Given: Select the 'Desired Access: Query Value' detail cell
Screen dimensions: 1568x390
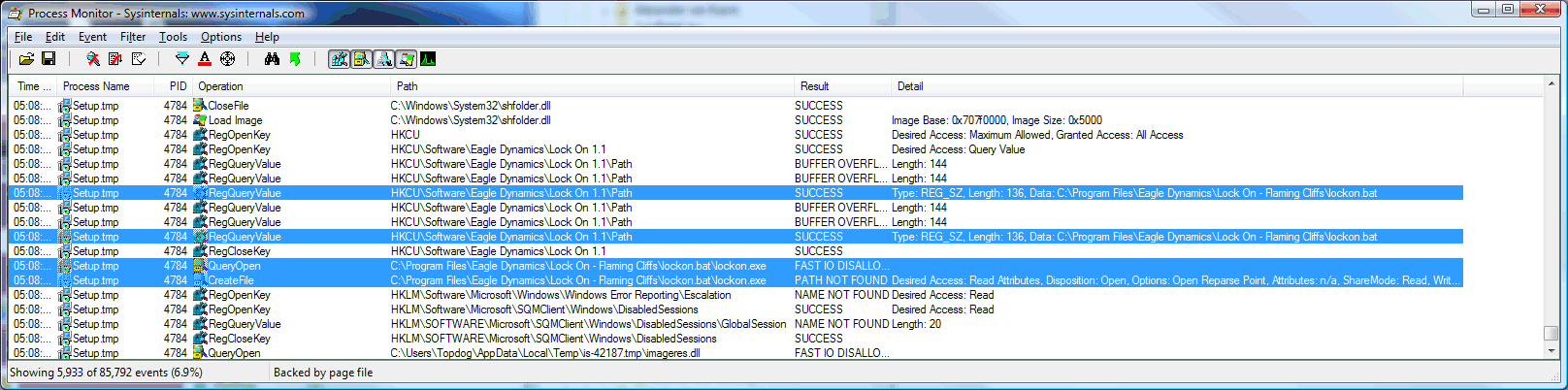Looking at the screenshot, I should pos(958,149).
